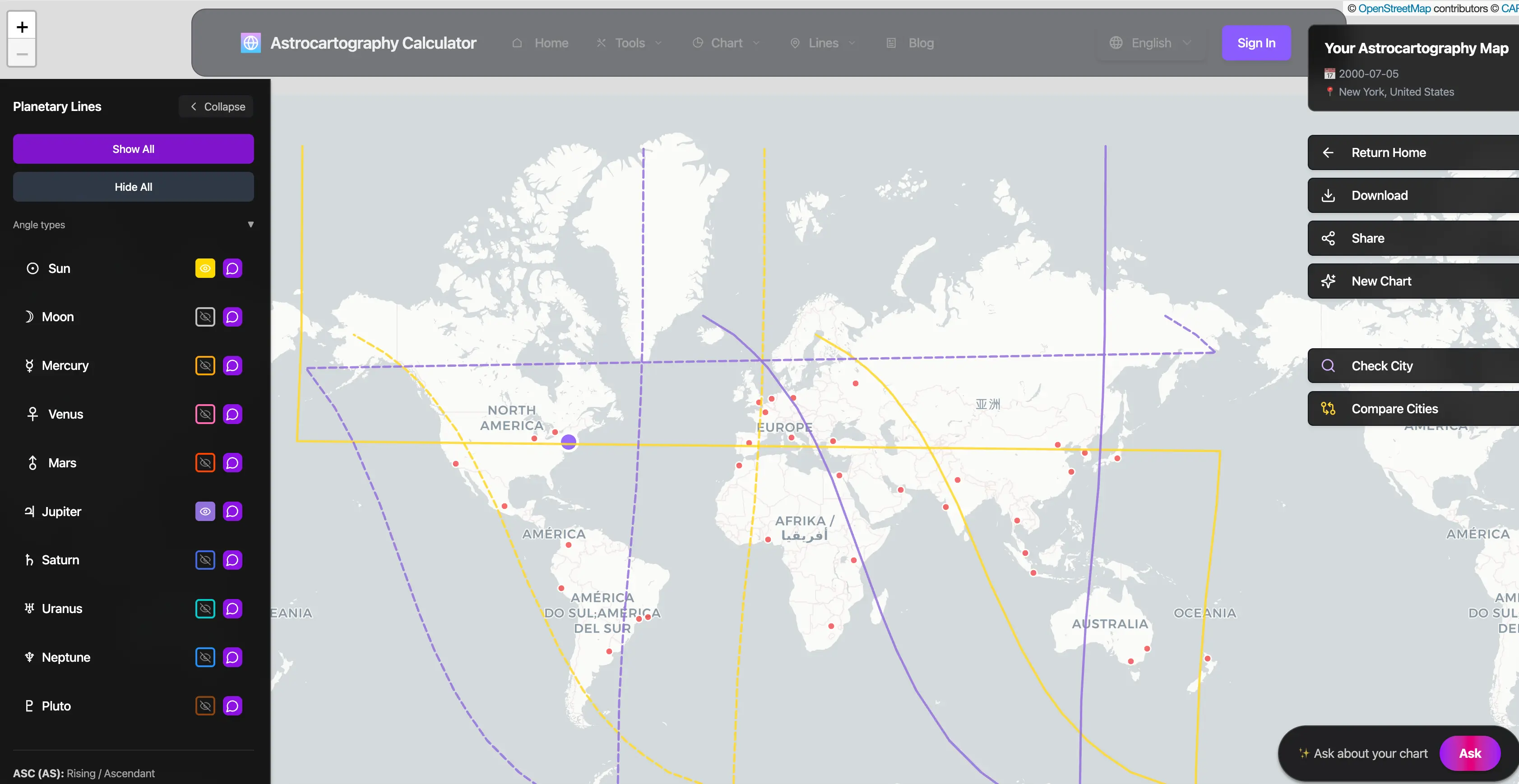The width and height of the screenshot is (1519, 784).
Task: Open the Lines dropdown menu
Action: click(823, 43)
